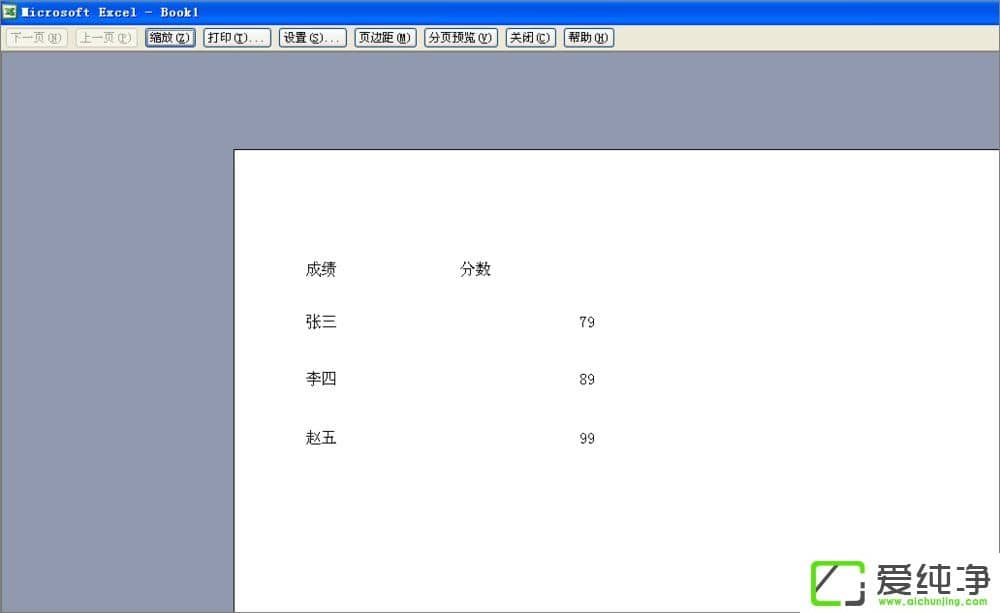This screenshot has width=1000, height=613.
Task: Switch to 分页预览(V) page break view
Action: pos(461,38)
